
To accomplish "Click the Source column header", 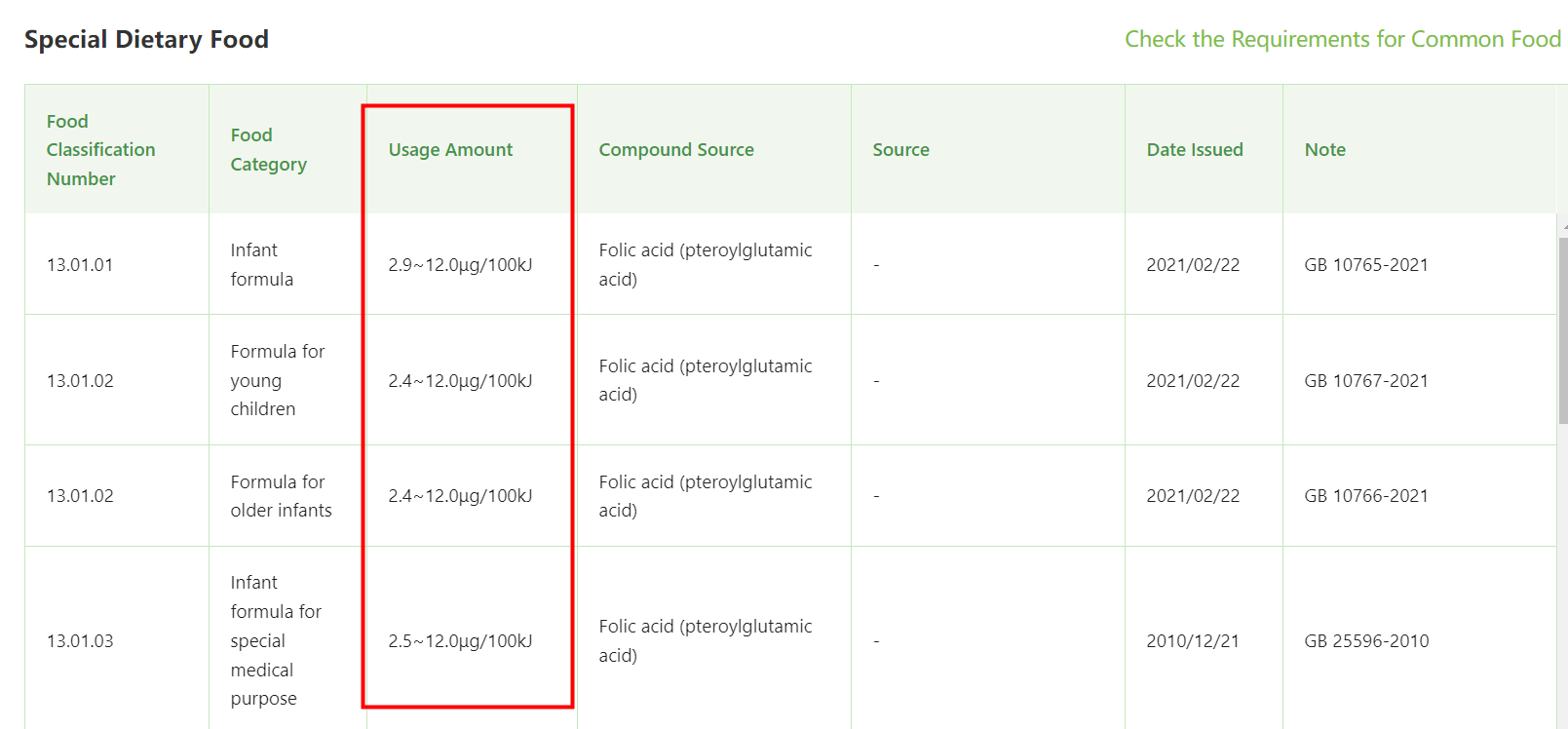I will click(x=900, y=150).
